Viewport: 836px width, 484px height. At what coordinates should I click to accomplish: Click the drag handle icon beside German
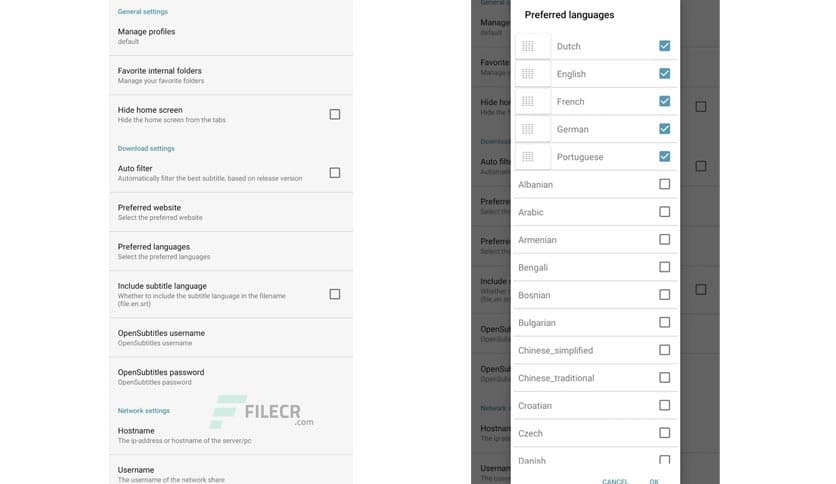tap(528, 129)
